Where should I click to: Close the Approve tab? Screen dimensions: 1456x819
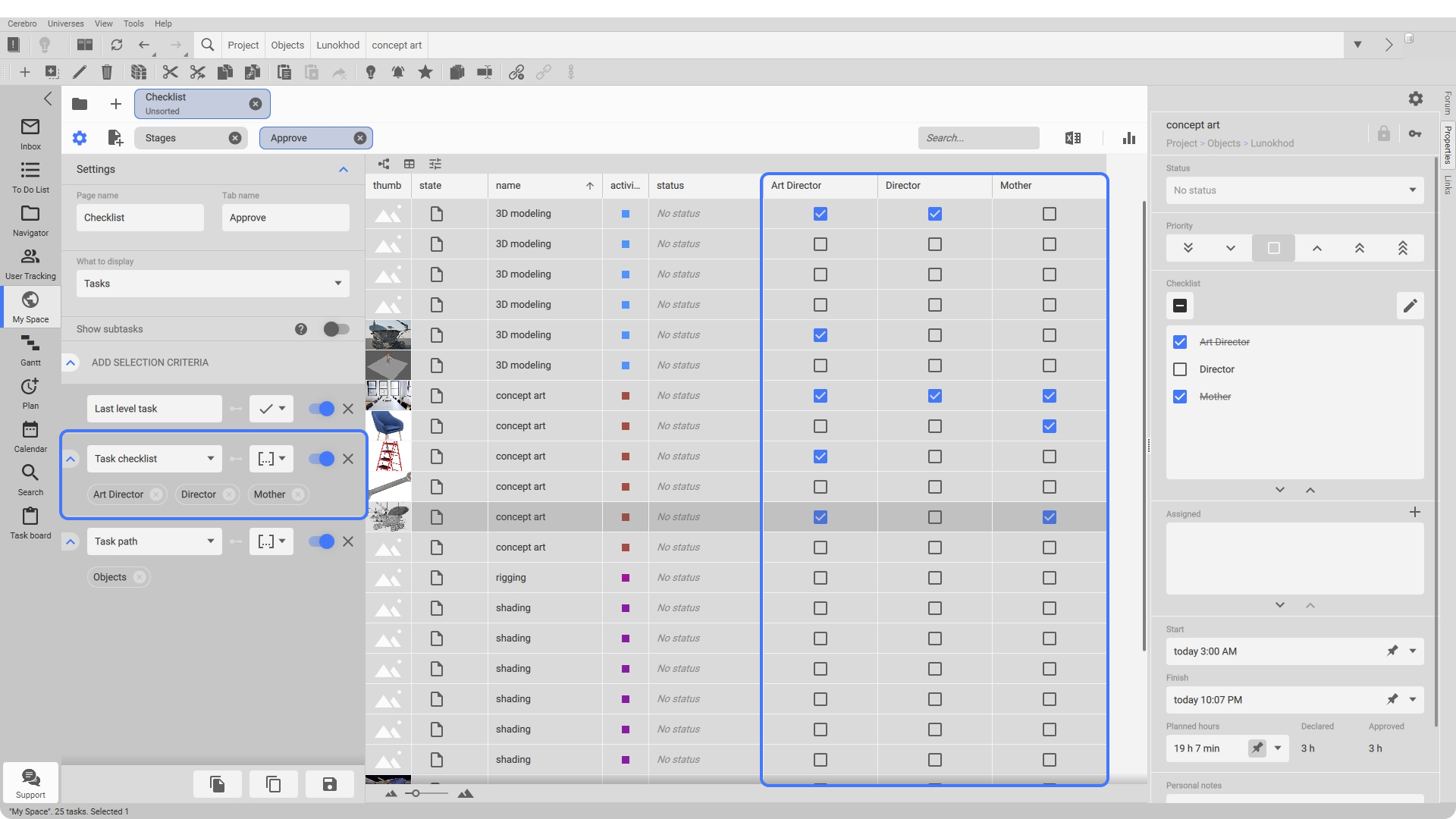point(360,138)
